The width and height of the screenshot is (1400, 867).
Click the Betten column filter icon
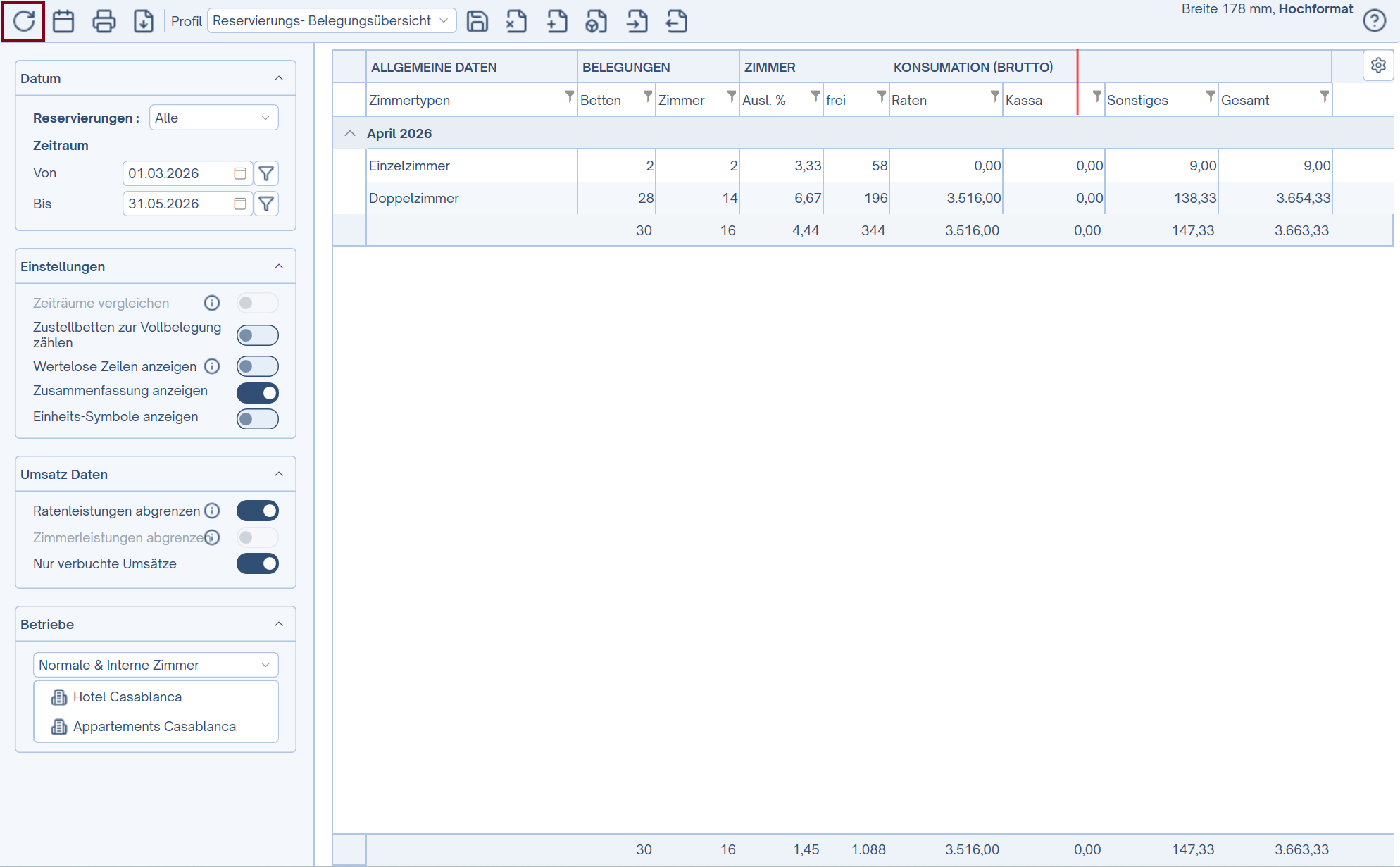[x=647, y=96]
